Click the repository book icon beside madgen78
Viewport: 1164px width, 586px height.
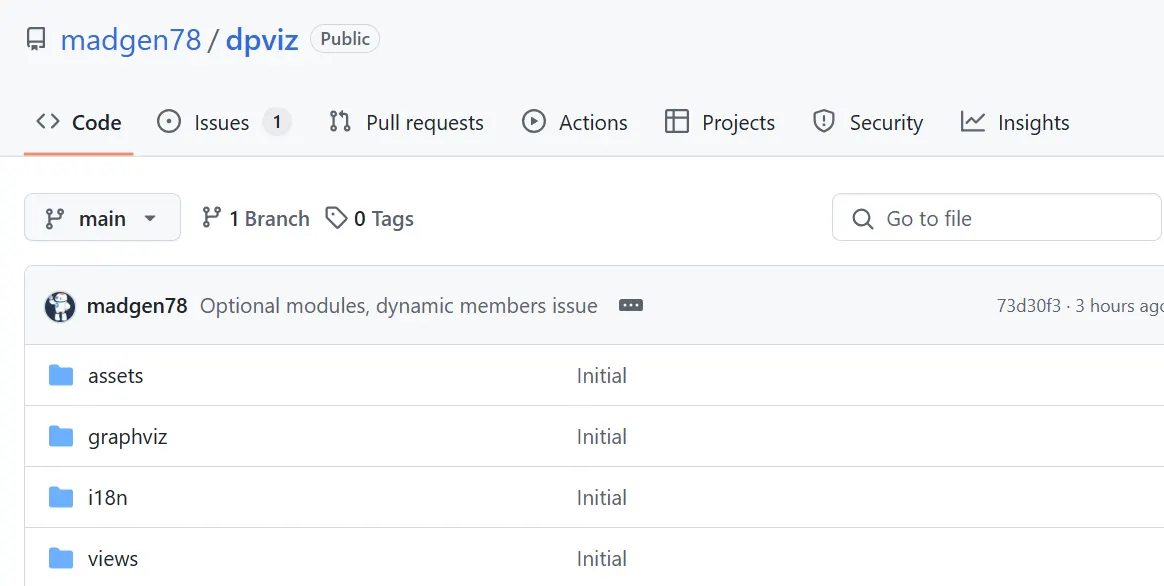[x=36, y=40]
